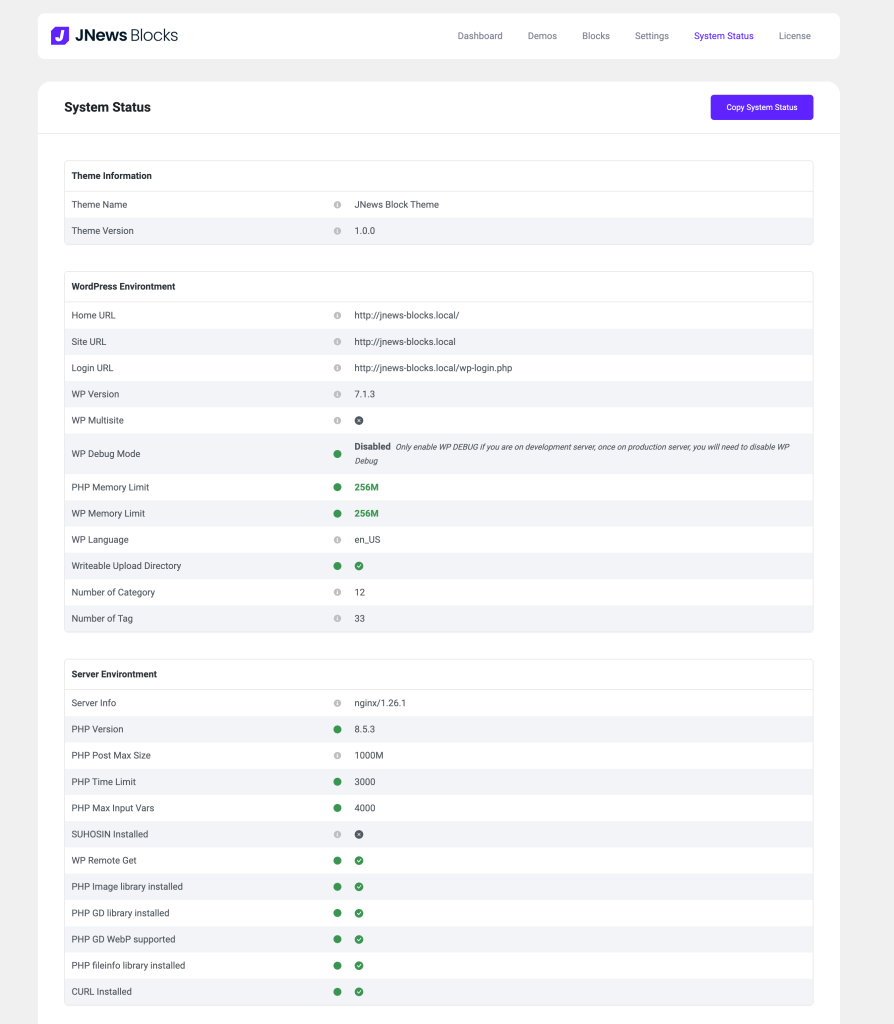
Task: Click info icon beside SUHOSIN Installed
Action: pyautogui.click(x=337, y=834)
